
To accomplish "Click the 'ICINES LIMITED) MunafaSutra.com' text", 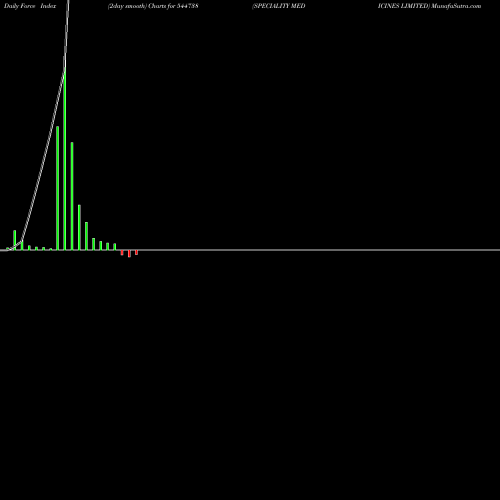I will pos(429,6).
